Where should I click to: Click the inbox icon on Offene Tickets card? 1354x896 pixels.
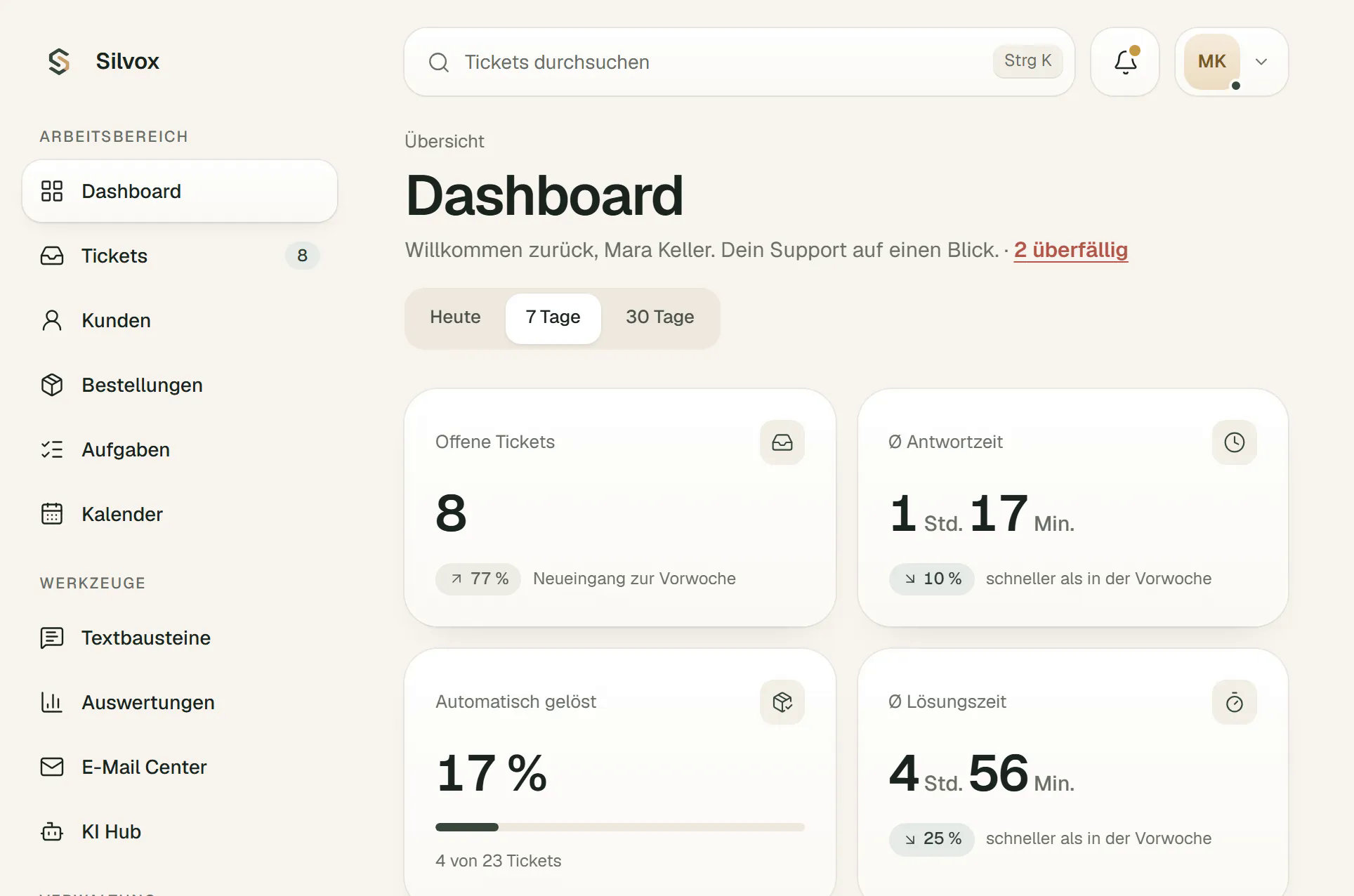[782, 442]
